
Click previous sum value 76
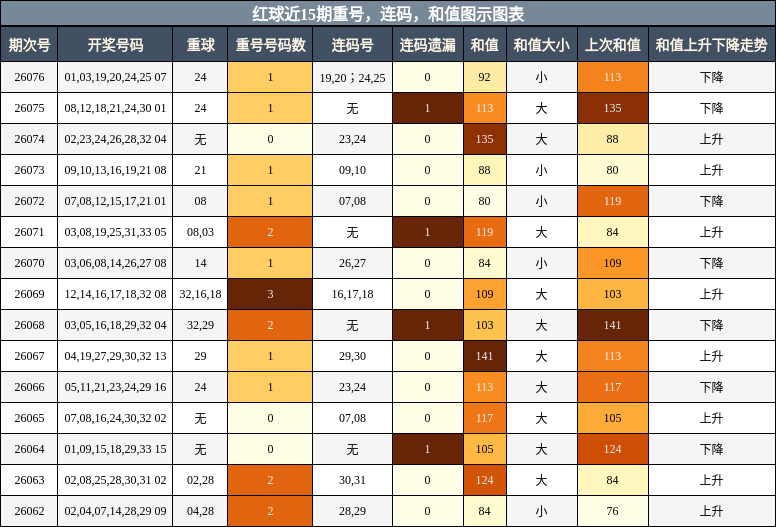click(x=613, y=511)
